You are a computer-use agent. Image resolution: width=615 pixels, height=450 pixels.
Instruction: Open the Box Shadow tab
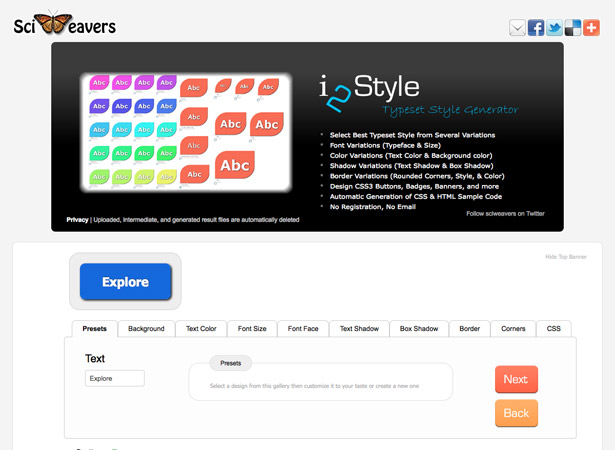419,329
